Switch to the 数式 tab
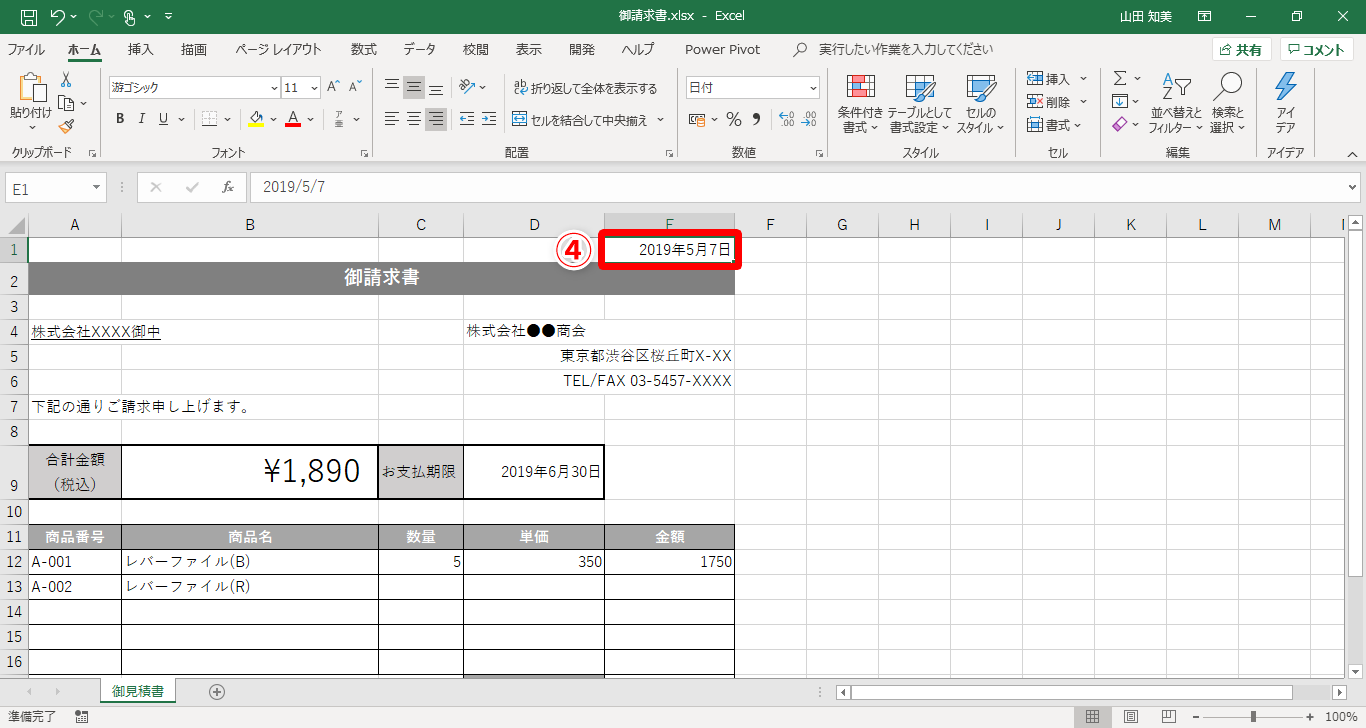1366x728 pixels. point(363,49)
